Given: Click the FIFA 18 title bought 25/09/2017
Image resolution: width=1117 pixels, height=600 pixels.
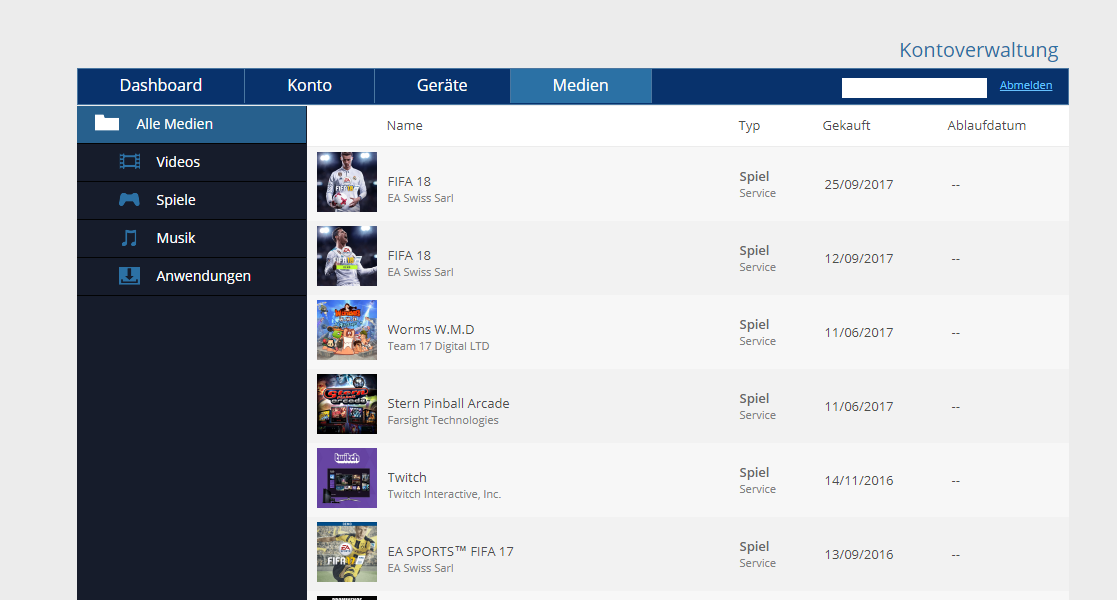Looking at the screenshot, I should click(409, 181).
